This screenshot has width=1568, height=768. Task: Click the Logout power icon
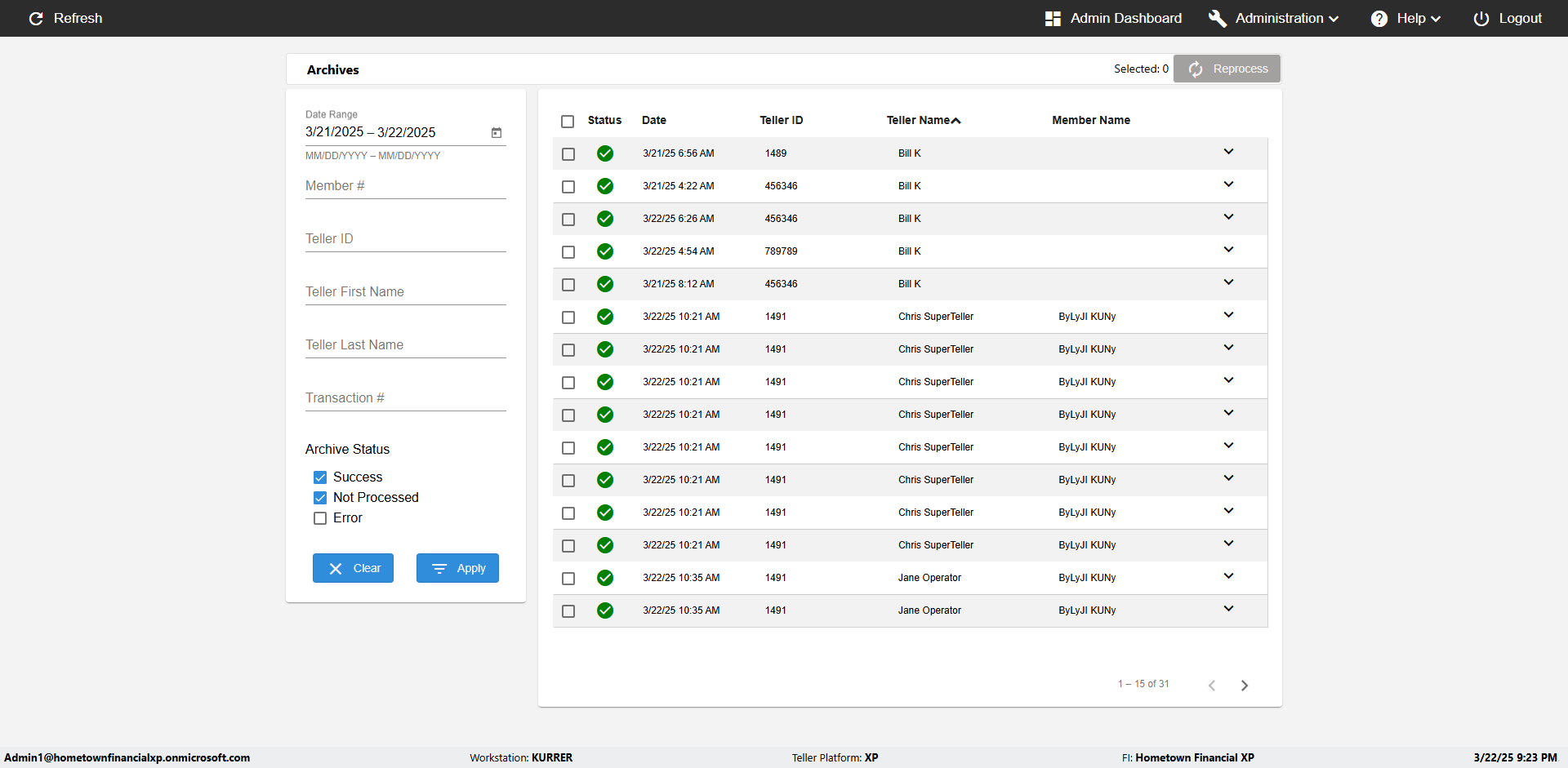1481,18
